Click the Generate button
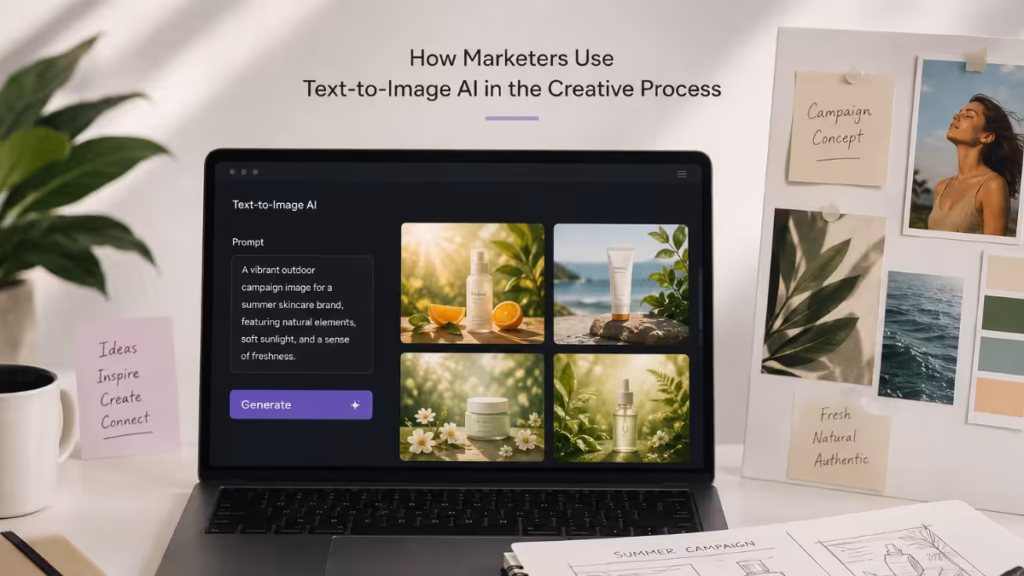 coord(301,405)
